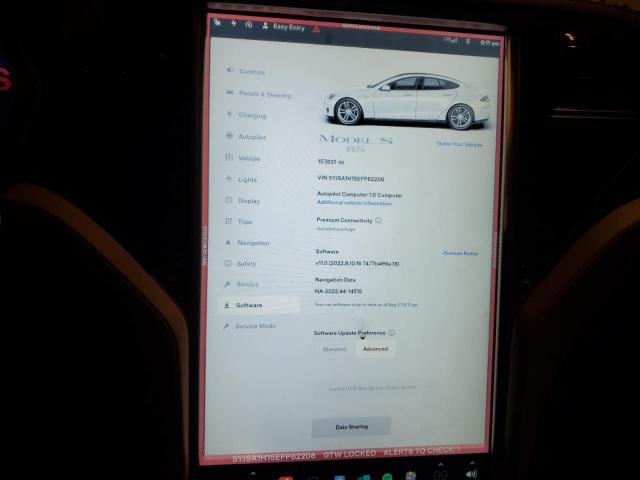640x480 pixels.
Task: Tap the volume speaker icon
Action: 471,474
